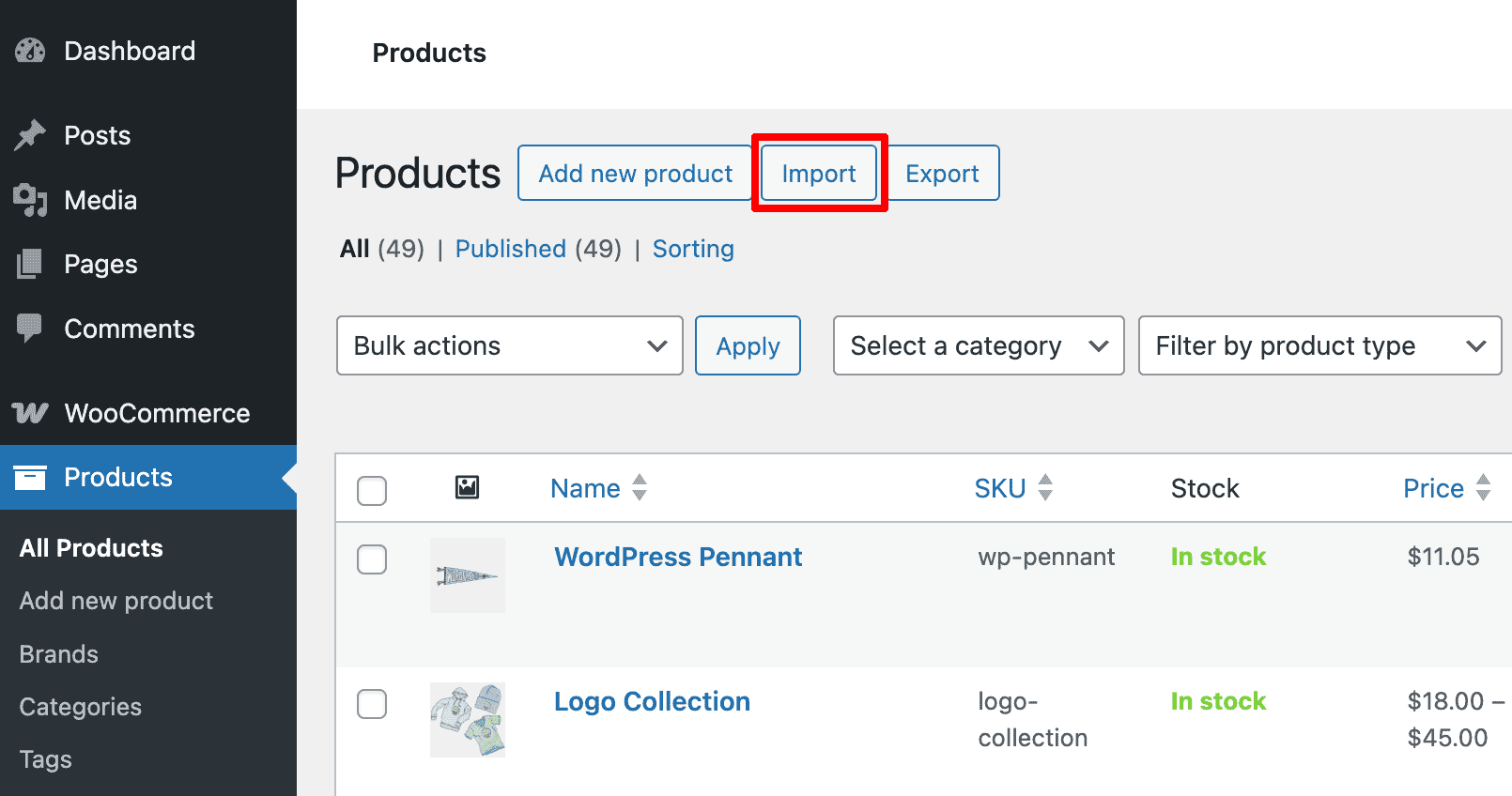Image resolution: width=1512 pixels, height=796 pixels.
Task: Click the Apply button
Action: click(748, 345)
